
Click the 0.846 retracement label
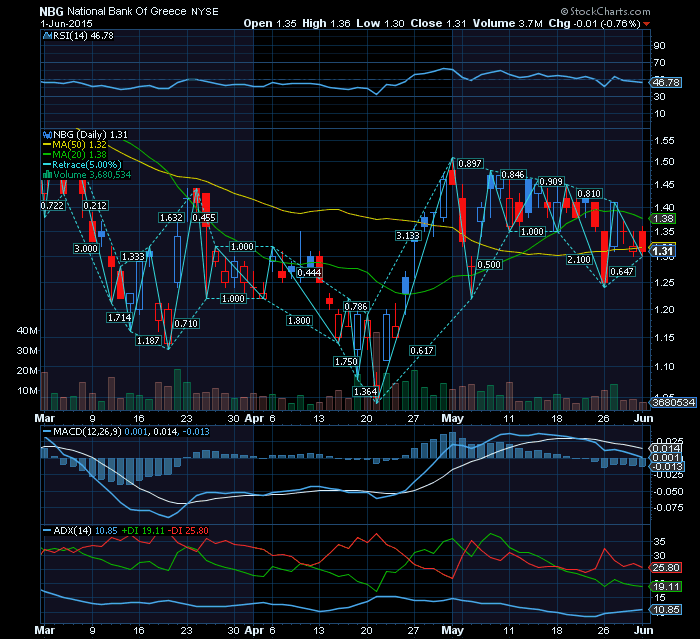pos(512,175)
